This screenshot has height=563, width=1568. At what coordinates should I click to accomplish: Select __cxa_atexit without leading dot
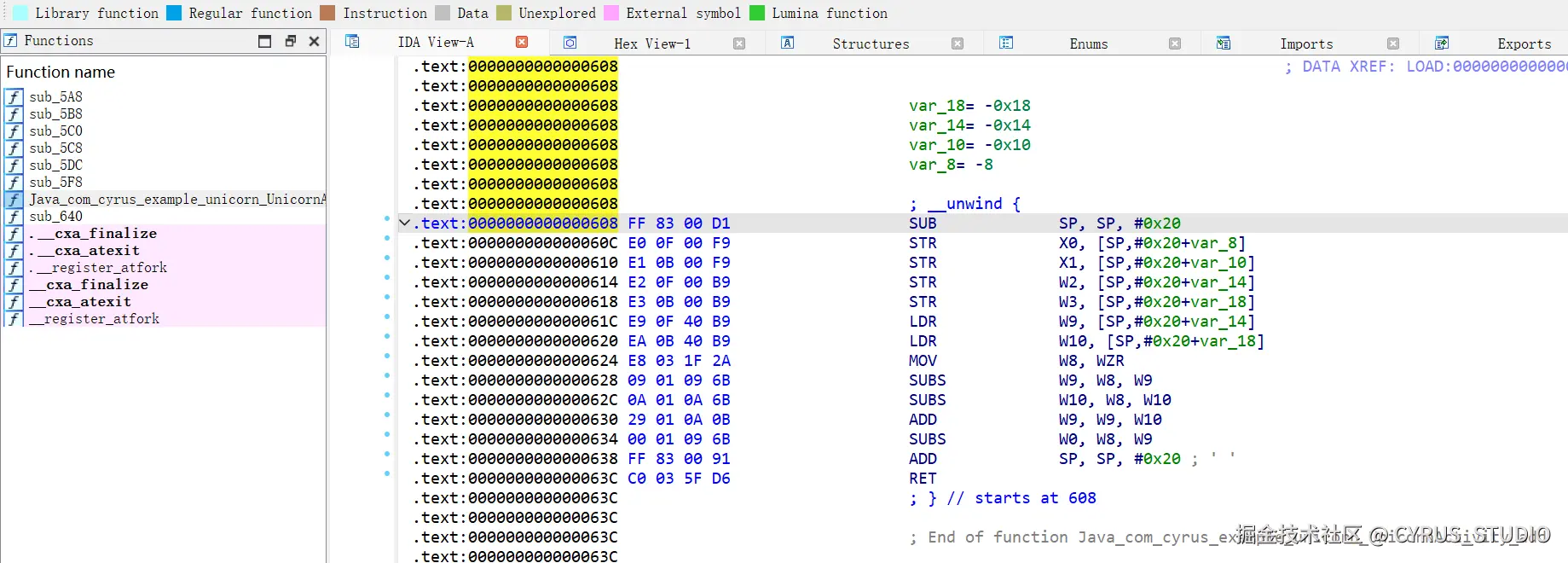(80, 302)
